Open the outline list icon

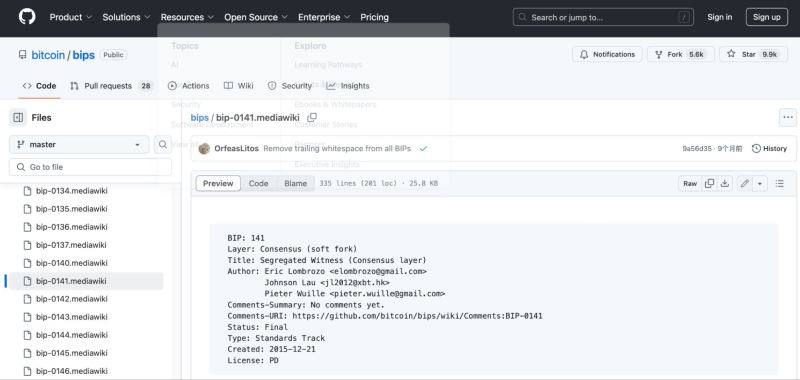tap(779, 184)
